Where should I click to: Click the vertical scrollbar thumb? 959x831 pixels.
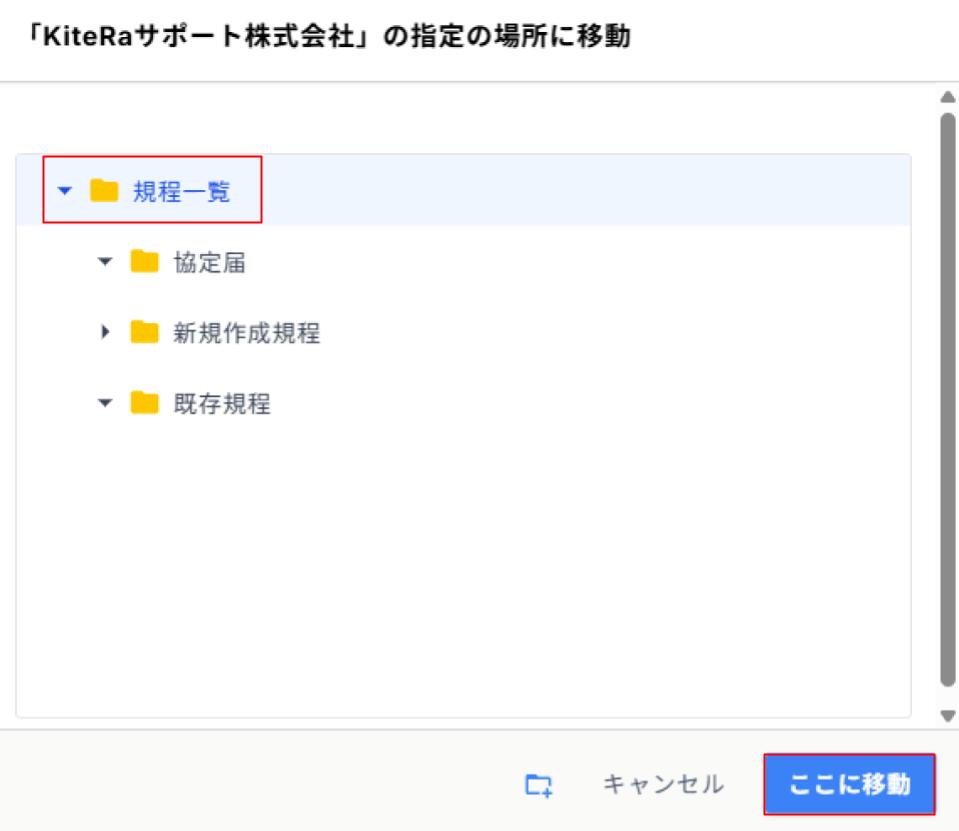pos(947,400)
